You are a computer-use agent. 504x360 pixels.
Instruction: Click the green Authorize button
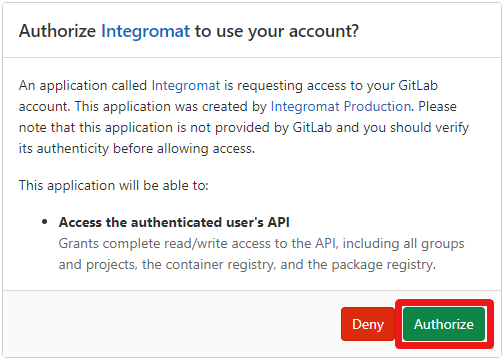444,324
